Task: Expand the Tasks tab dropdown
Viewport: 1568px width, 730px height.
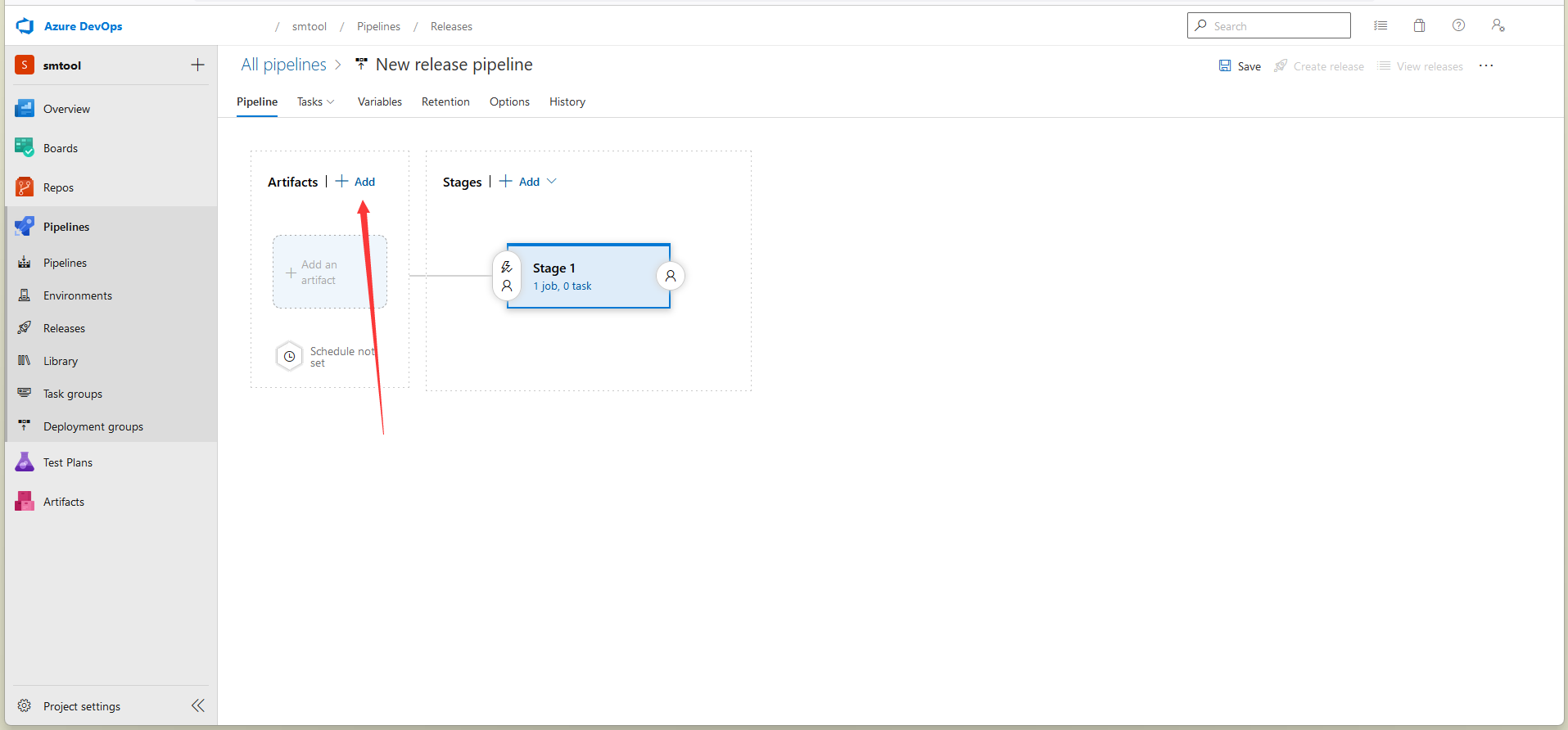Action: click(x=315, y=101)
